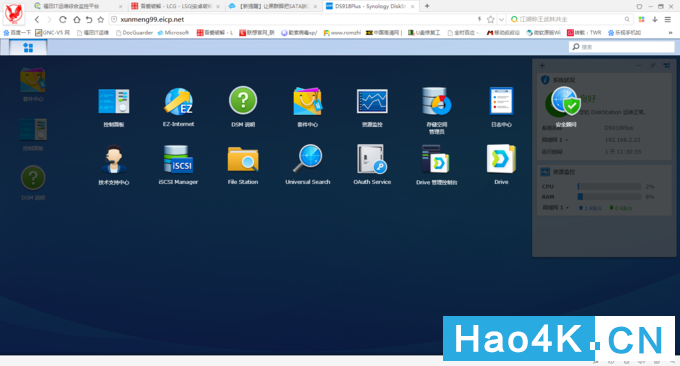Open File Station
The height and width of the screenshot is (366, 680).
click(x=243, y=159)
